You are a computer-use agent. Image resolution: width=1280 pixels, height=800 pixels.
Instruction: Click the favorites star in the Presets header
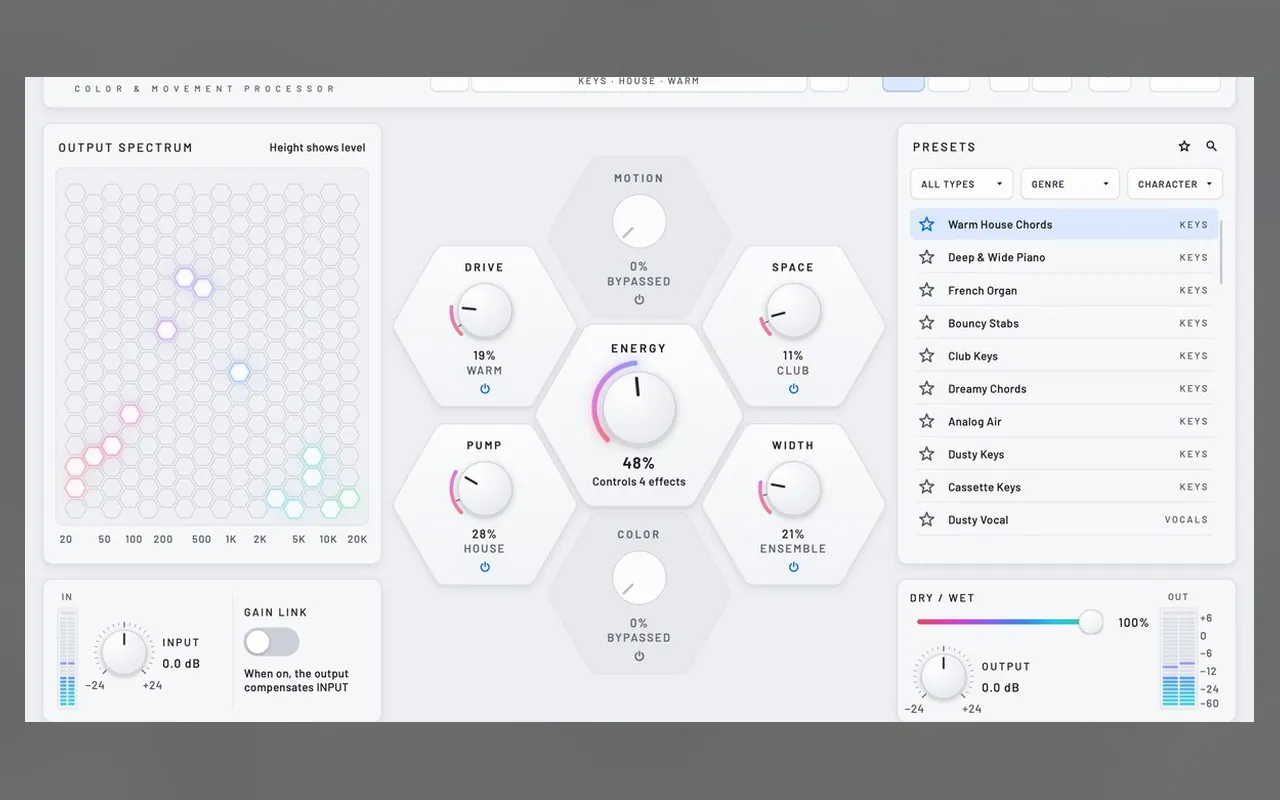click(1184, 146)
